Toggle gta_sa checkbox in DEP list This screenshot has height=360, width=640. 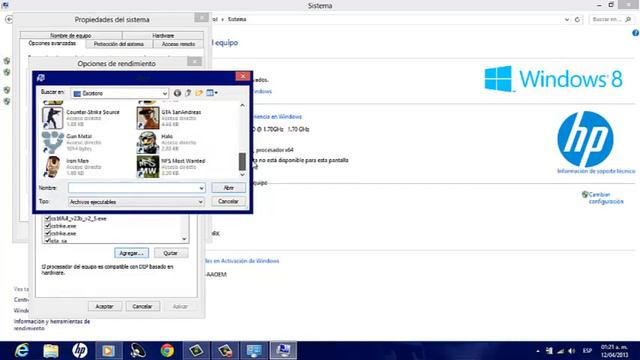click(x=47, y=240)
